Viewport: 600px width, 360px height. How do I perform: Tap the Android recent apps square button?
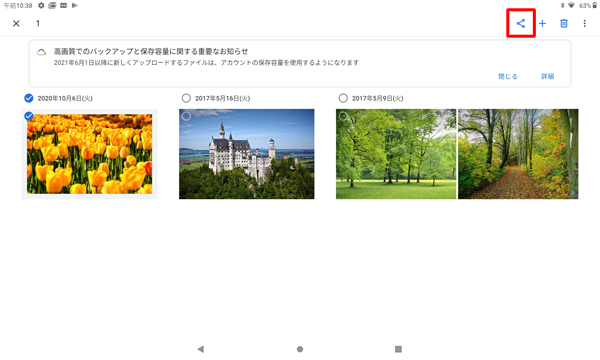[398, 349]
